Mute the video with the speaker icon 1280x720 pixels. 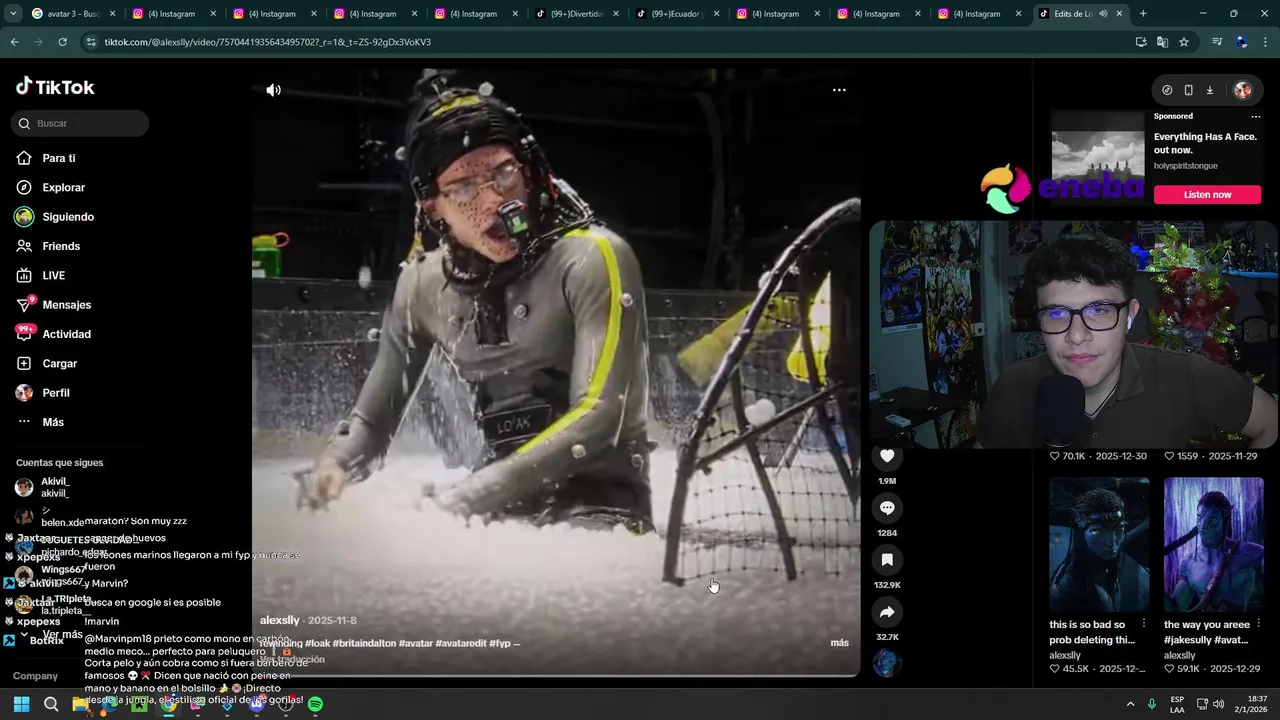coord(273,90)
